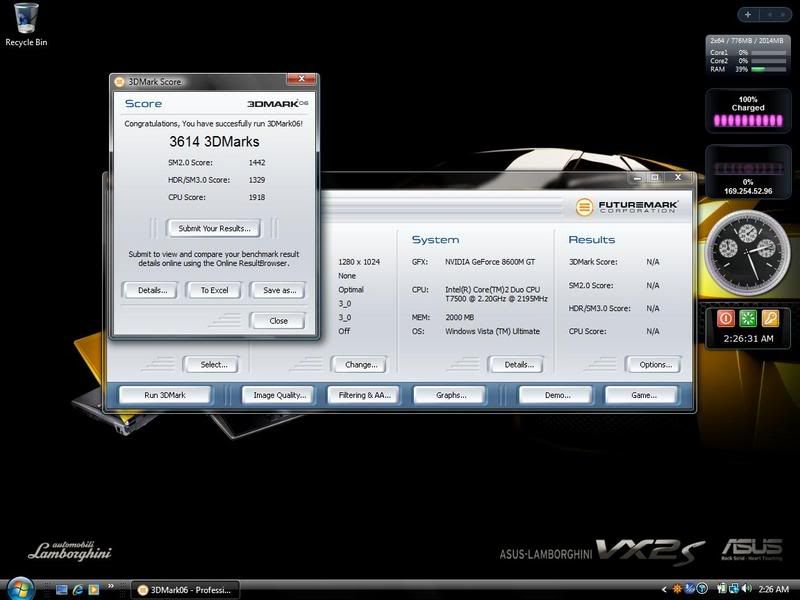Click the Select button in main window
Image resolution: width=800 pixels, height=600 pixels.
point(213,364)
